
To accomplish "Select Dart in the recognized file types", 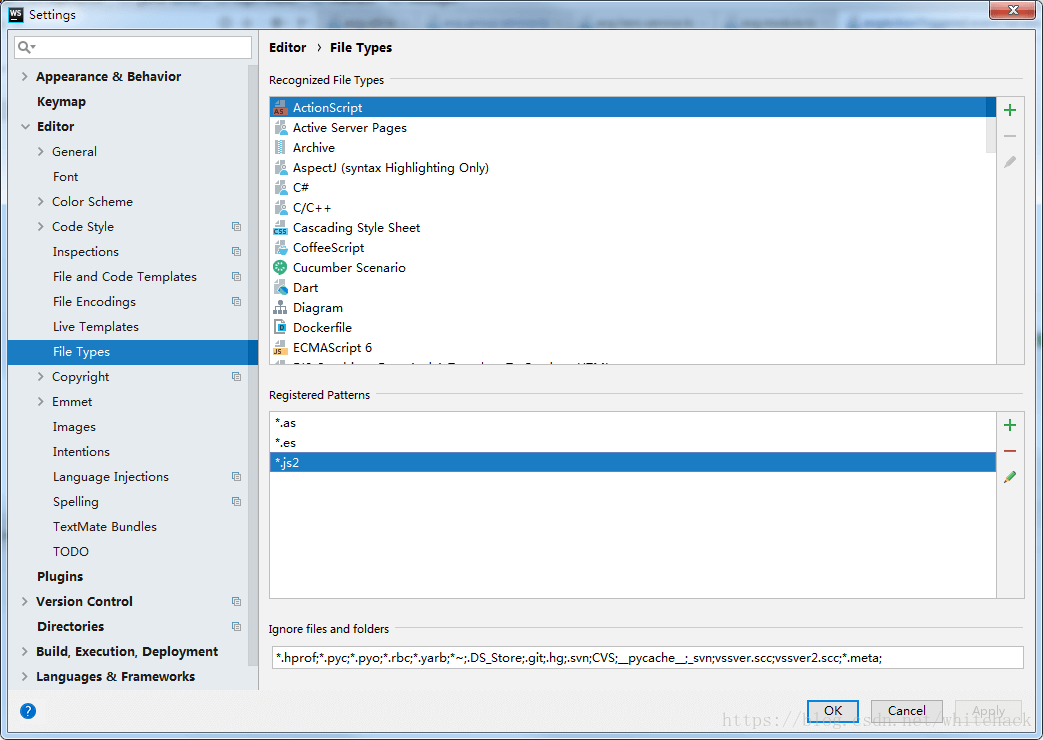I will [305, 288].
